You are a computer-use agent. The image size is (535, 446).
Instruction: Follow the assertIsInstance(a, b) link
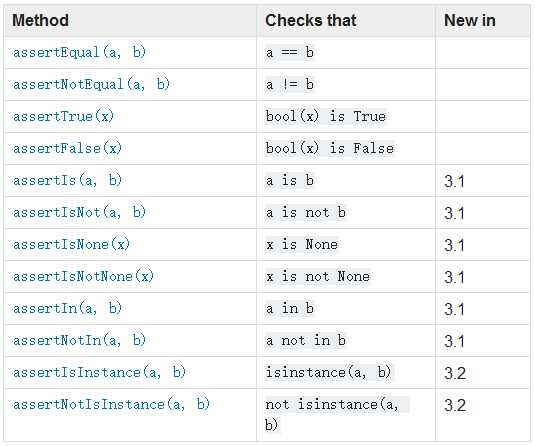pos(99,372)
